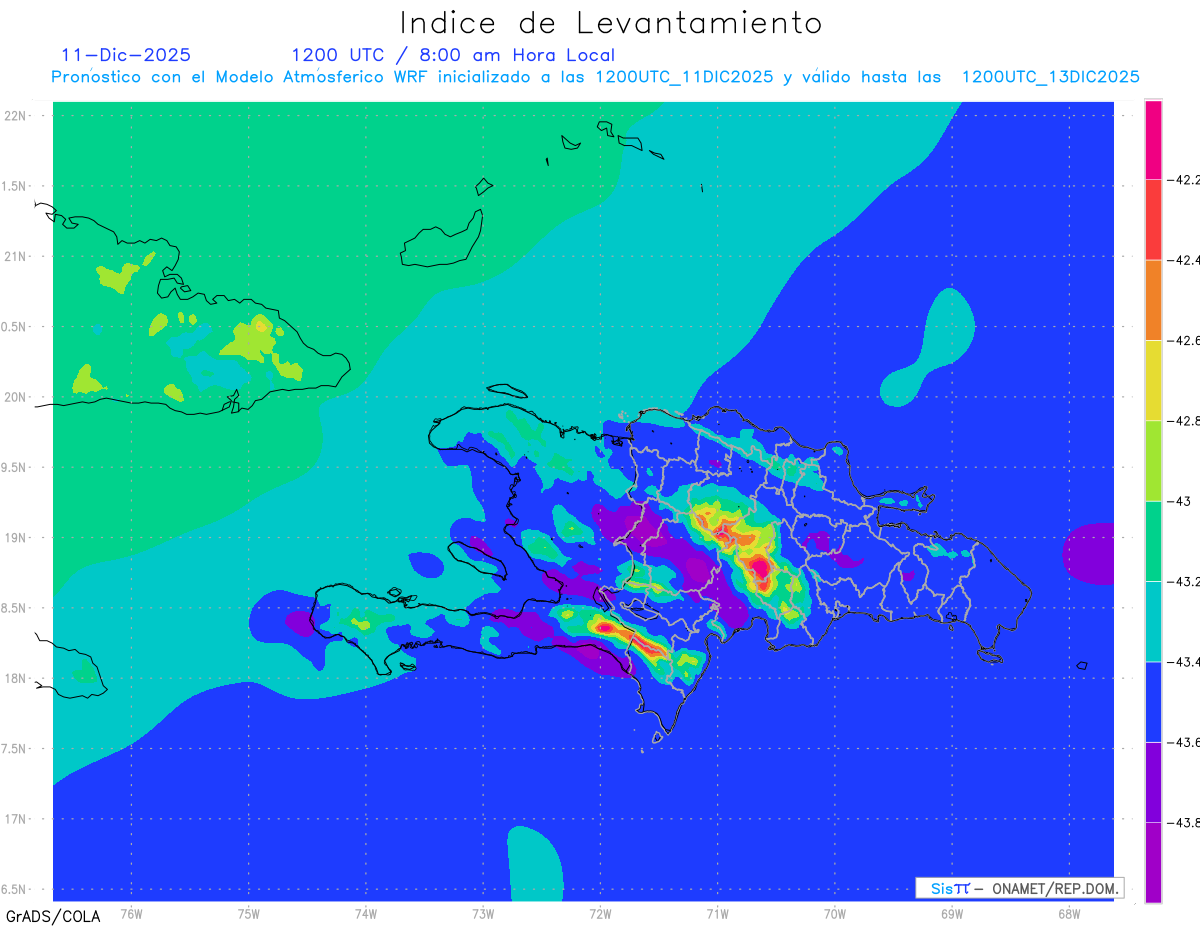Viewport: 1200px width, 927px height.
Task: Click the "76W" longitude label
Action: [131, 913]
